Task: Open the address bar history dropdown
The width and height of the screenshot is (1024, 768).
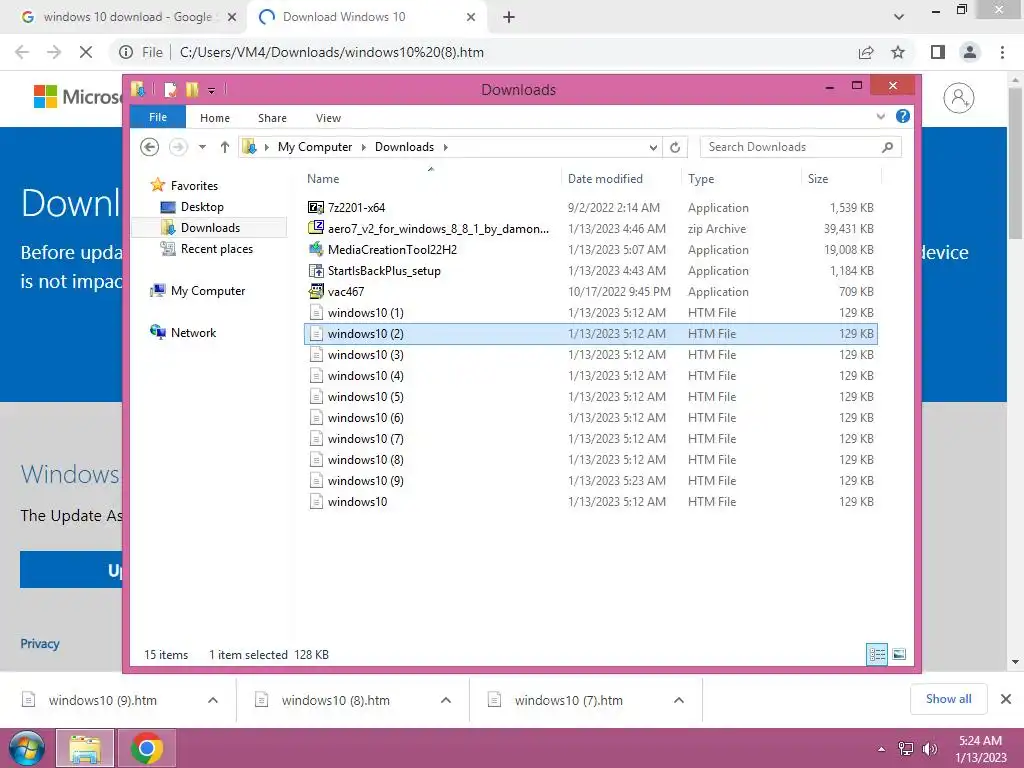Action: 653,148
